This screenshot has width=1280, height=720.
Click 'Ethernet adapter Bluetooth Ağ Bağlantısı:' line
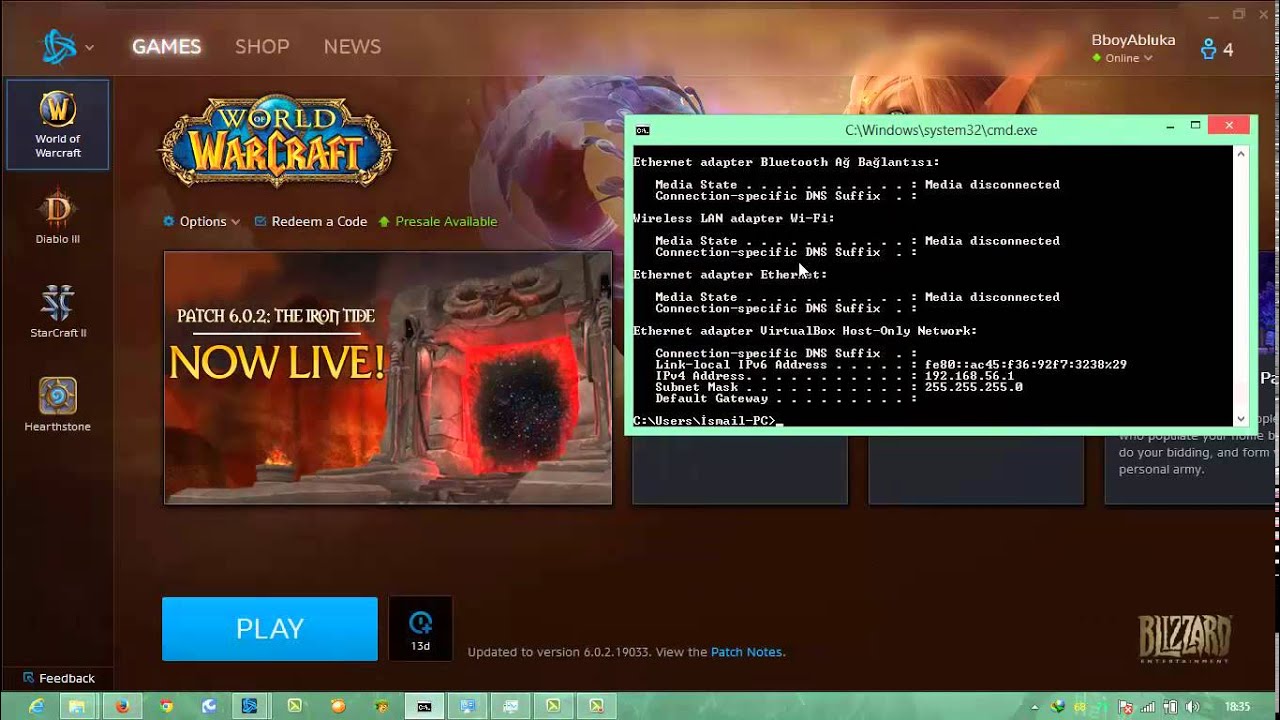(786, 162)
